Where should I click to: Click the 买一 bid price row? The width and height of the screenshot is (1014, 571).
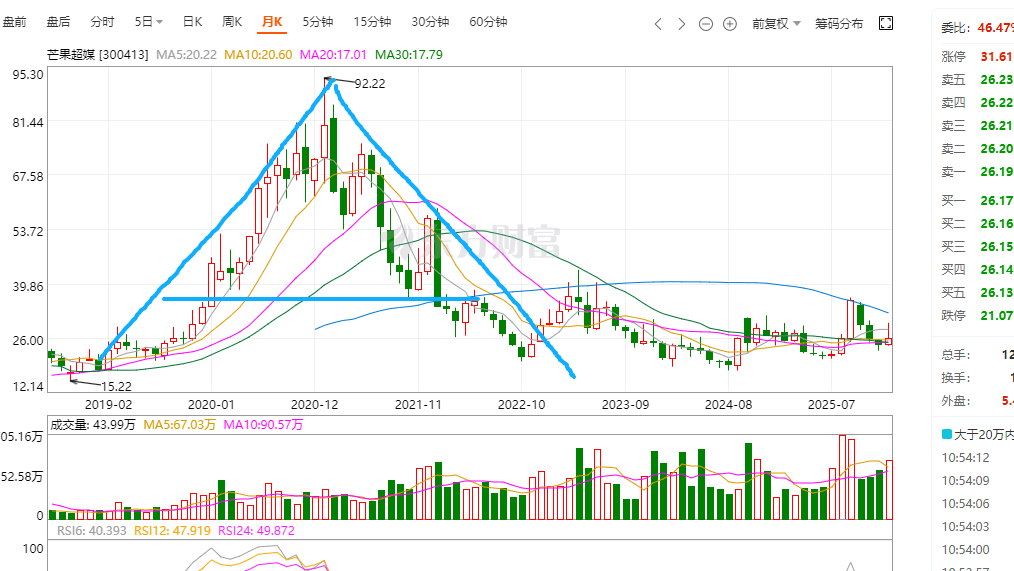pos(977,201)
